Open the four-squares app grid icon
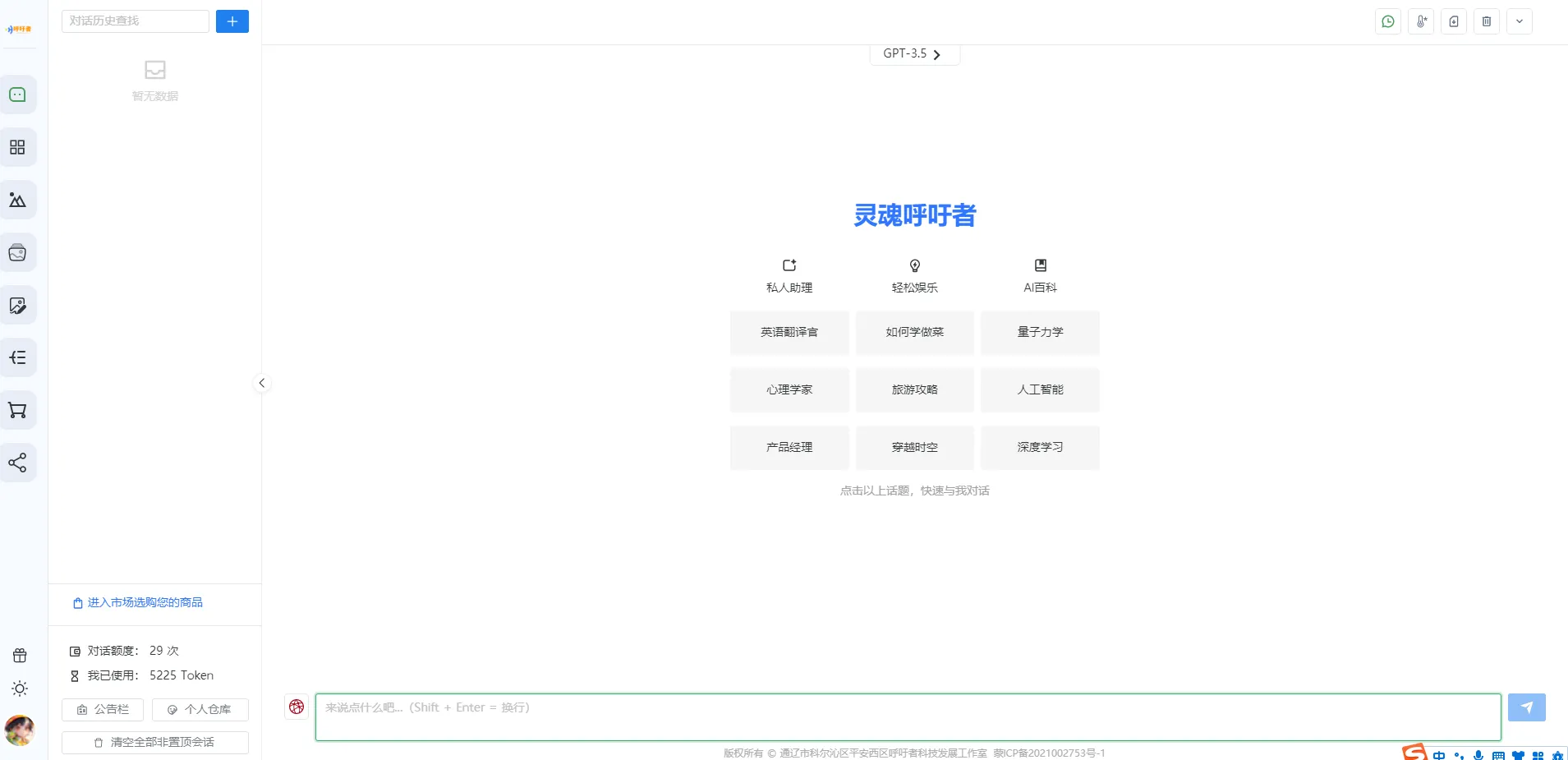The width and height of the screenshot is (1568, 760). [17, 148]
